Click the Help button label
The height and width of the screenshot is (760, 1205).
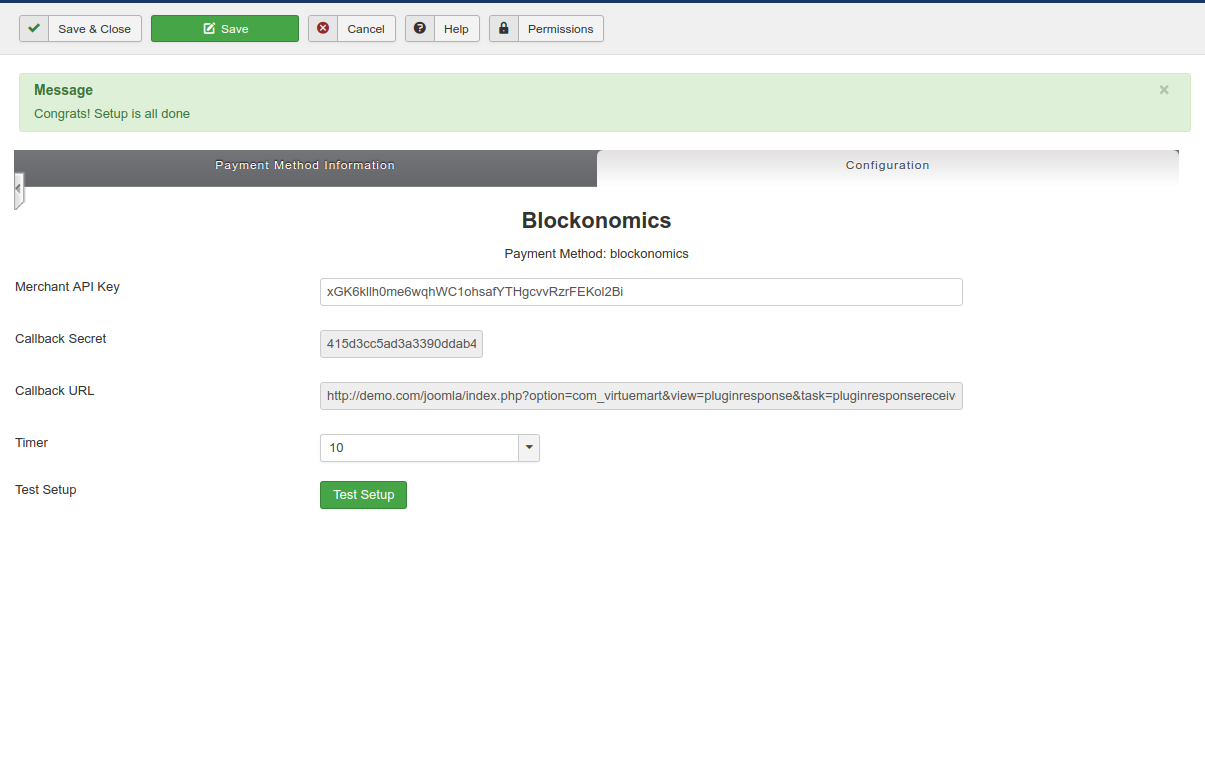coord(456,29)
